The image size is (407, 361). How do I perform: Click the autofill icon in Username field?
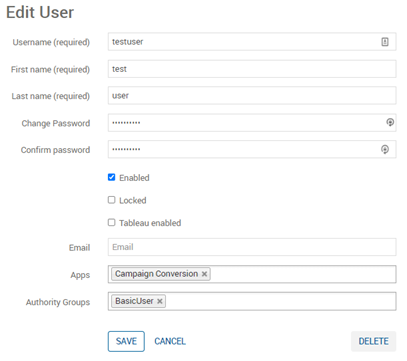click(385, 42)
